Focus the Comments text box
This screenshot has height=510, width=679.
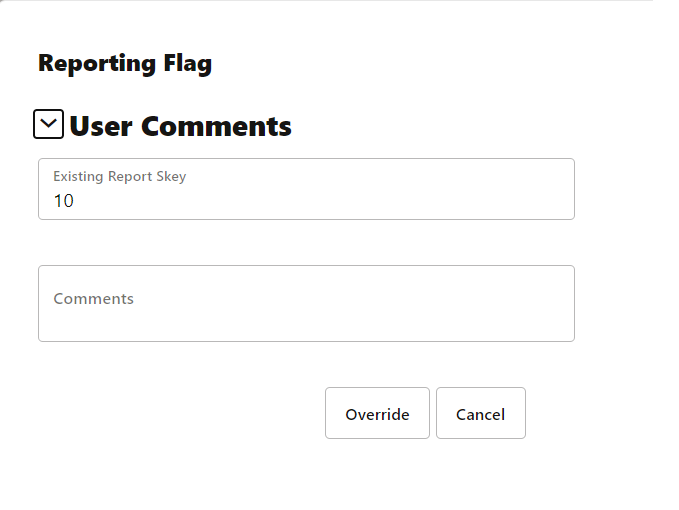[x=306, y=303]
